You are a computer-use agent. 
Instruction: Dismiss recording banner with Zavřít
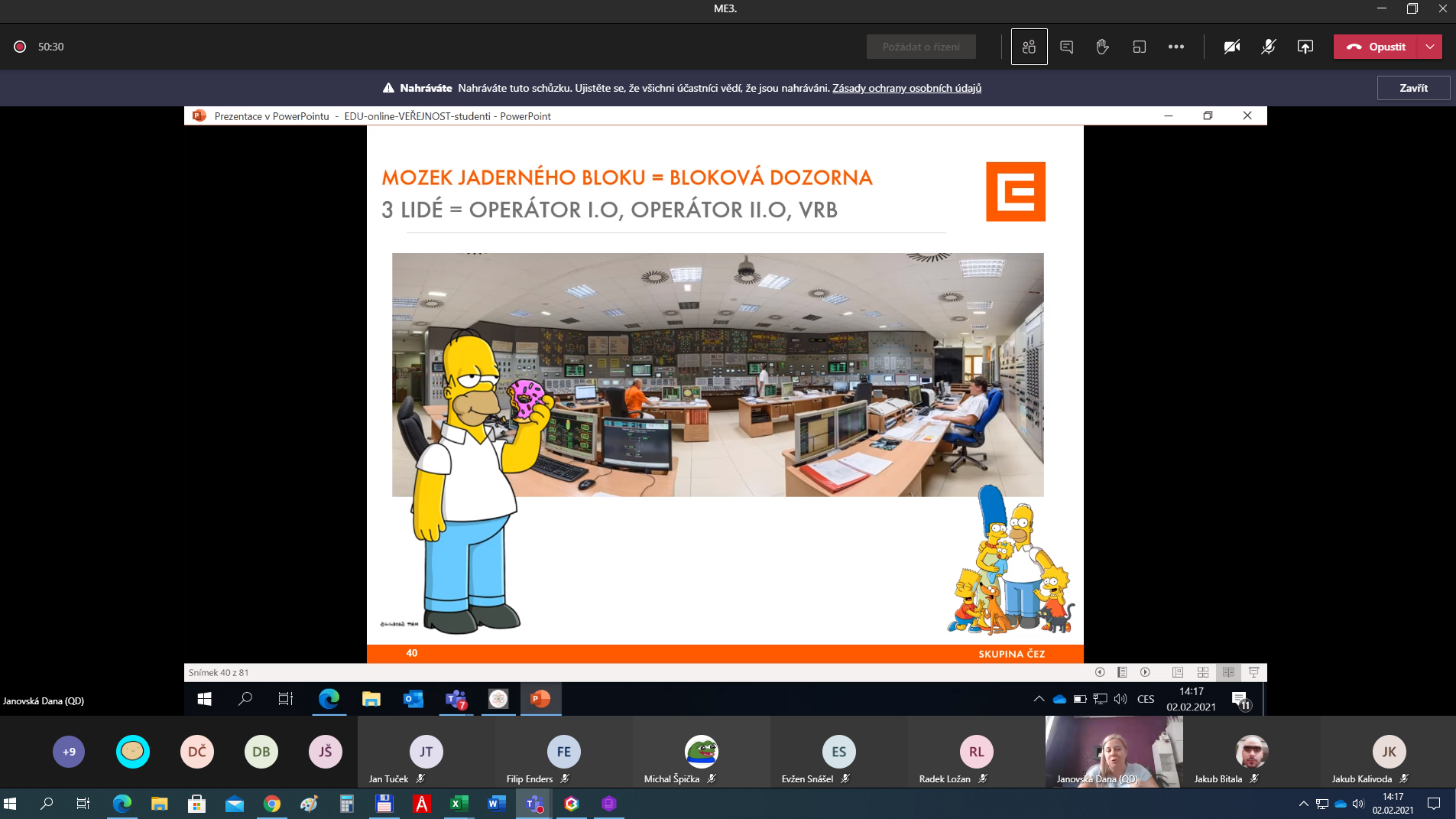point(1413,88)
